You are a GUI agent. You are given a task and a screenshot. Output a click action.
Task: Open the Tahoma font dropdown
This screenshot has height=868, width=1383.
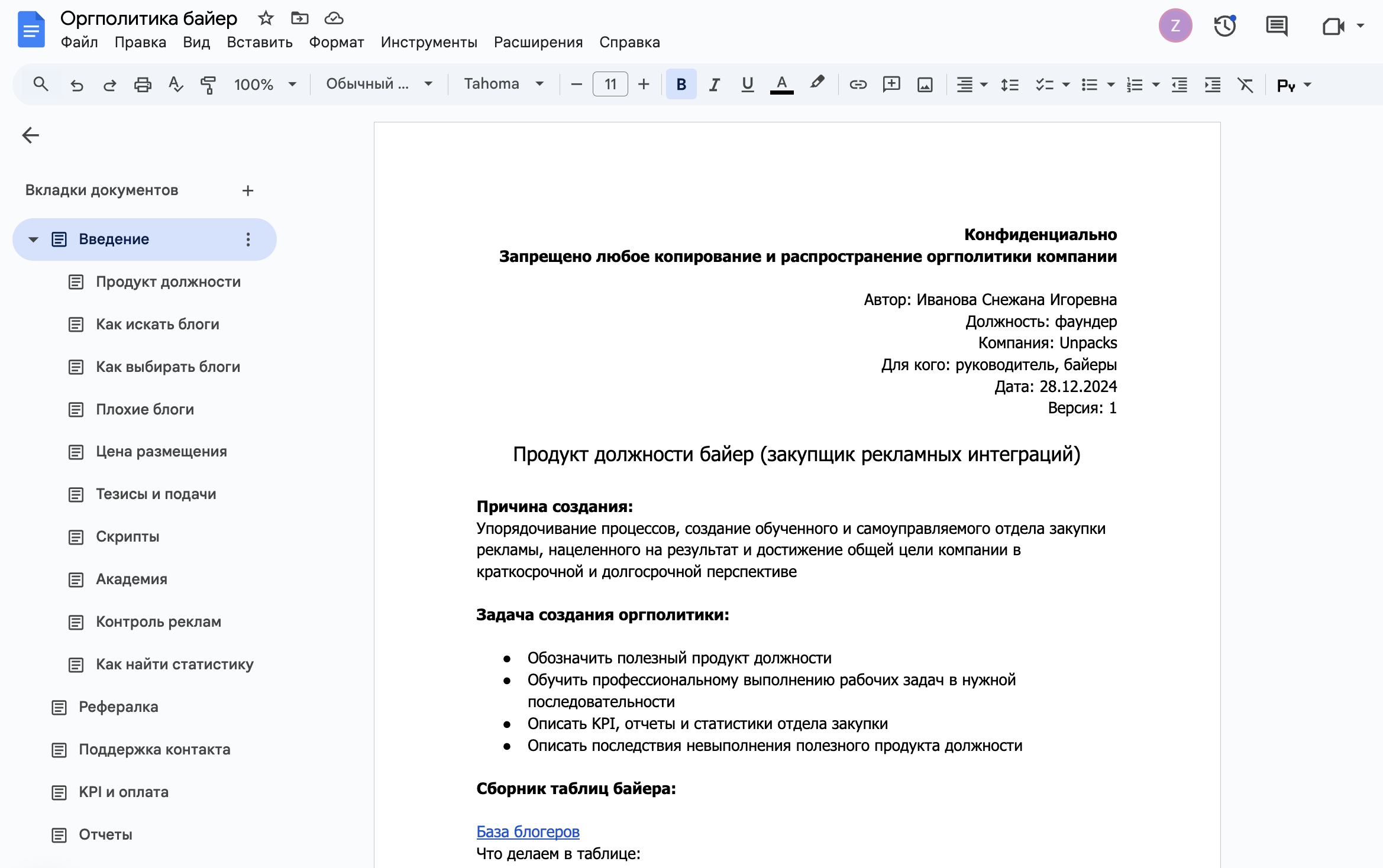pos(503,85)
